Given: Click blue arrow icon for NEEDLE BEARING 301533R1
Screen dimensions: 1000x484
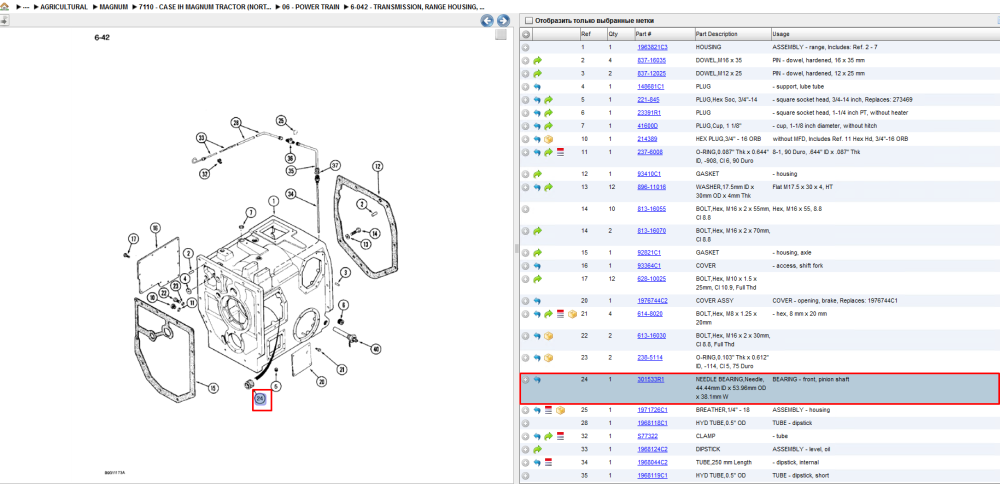Looking at the screenshot, I should 538,380.
